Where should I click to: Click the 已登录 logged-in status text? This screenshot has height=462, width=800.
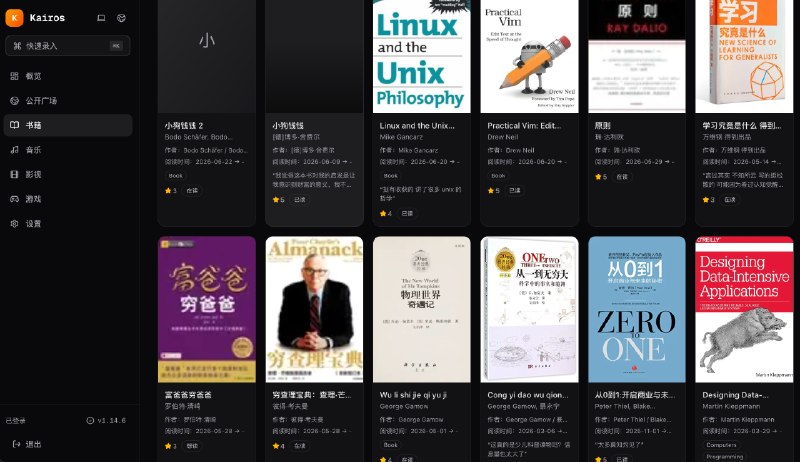point(15,421)
